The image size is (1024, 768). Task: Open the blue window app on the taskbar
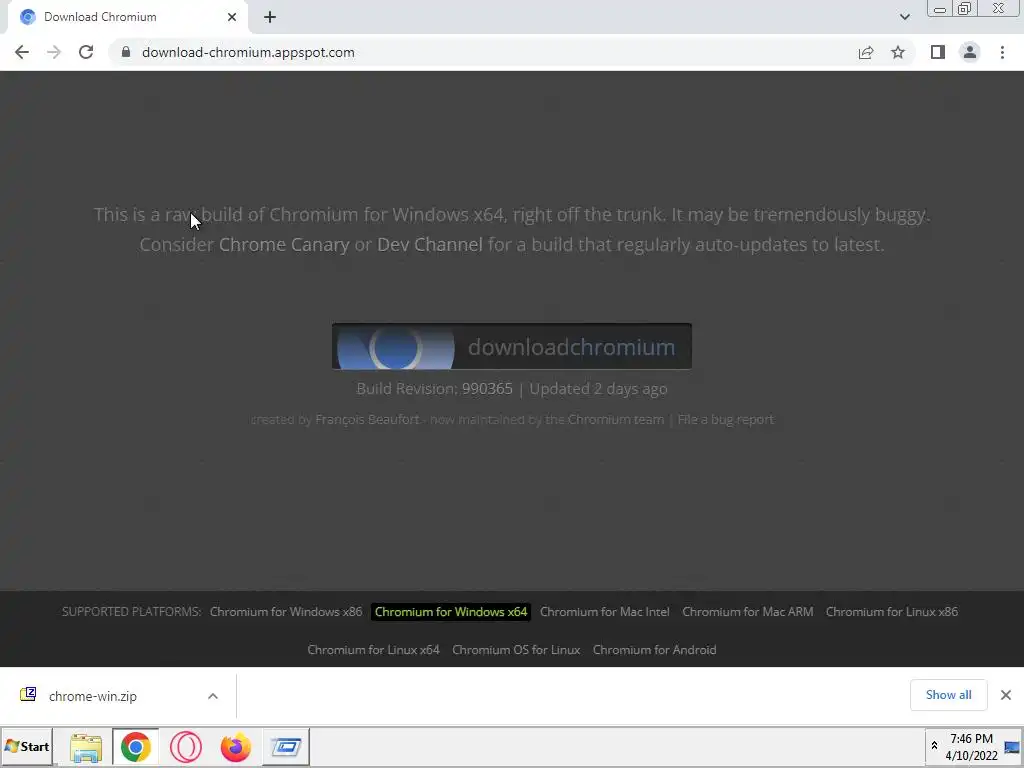click(x=285, y=747)
